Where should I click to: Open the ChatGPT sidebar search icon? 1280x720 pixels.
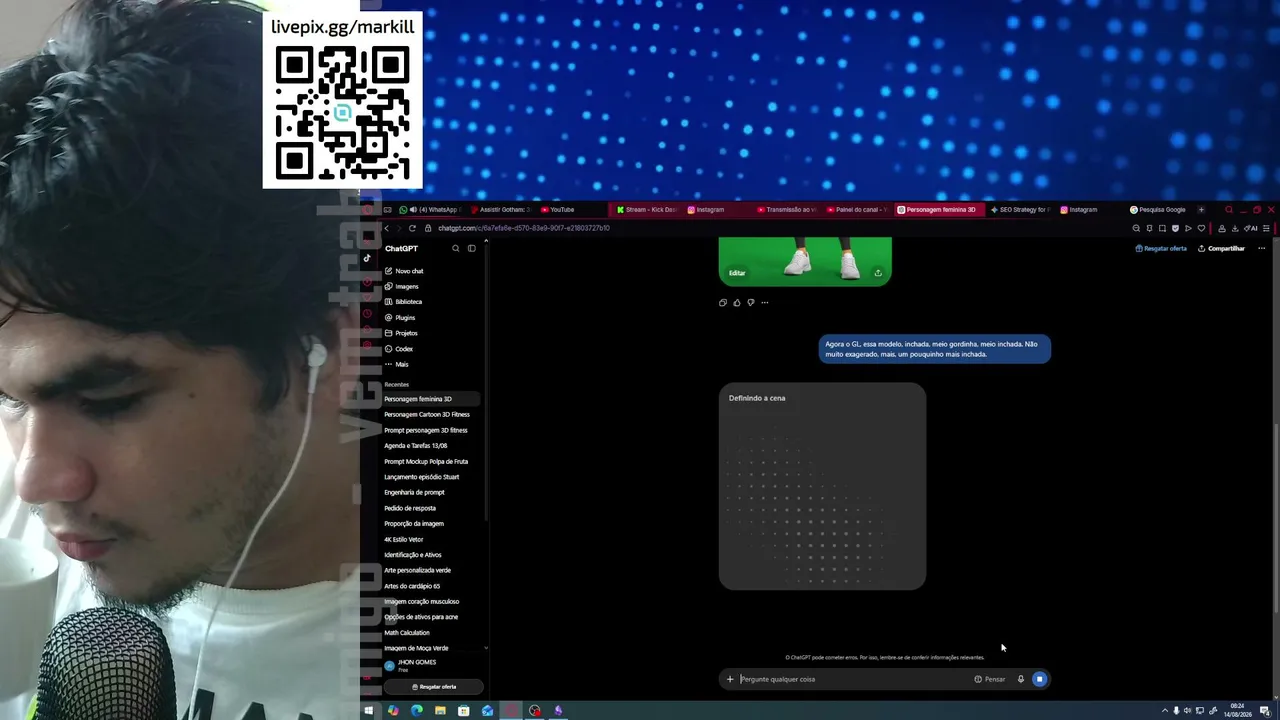point(455,249)
